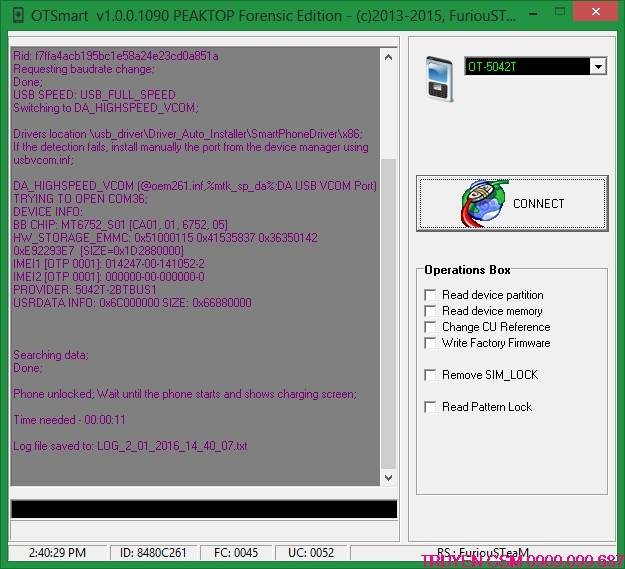Open the OT-5042T model dropdown arrow
625x569 pixels.
pos(598,67)
